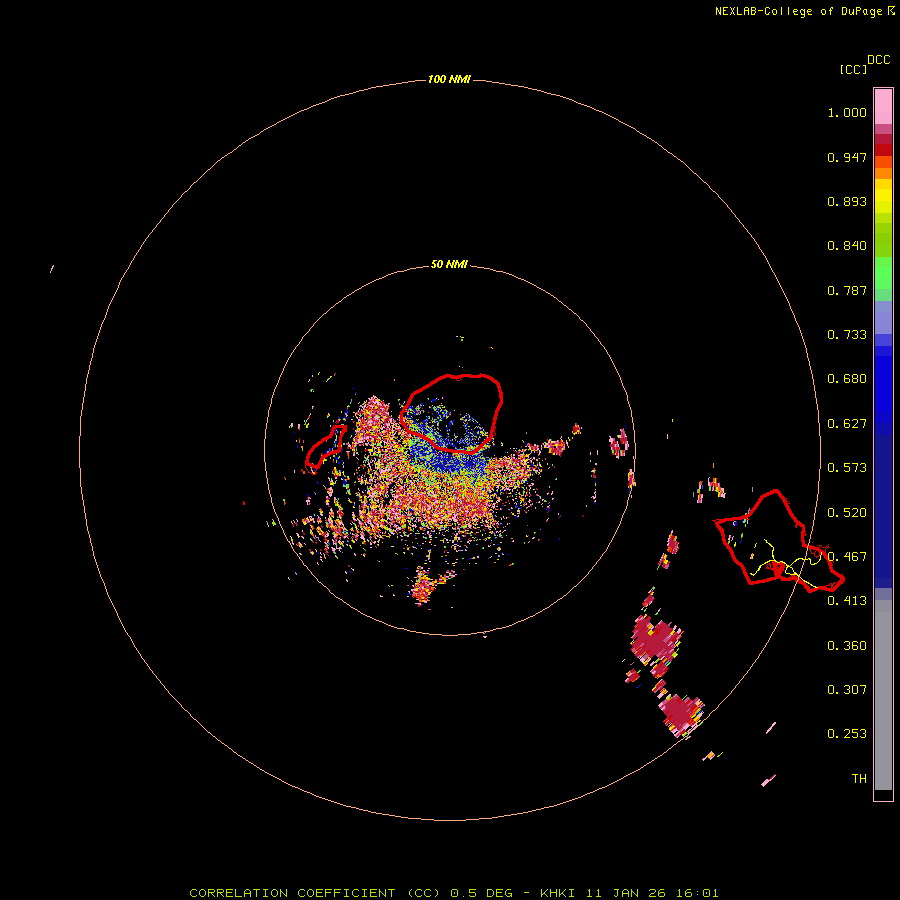Click the small red island outline on the left
Viewport: 900px width, 900px height.
(325, 448)
